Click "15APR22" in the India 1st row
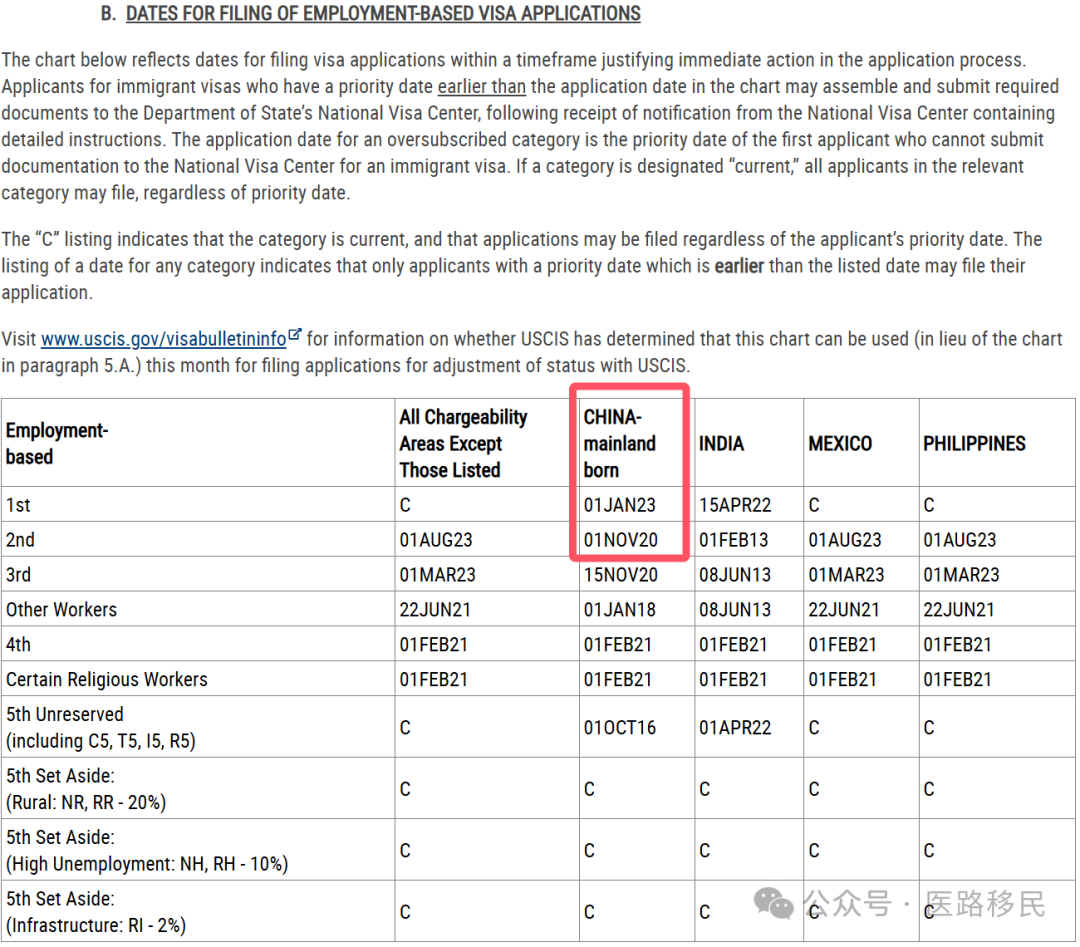The width and height of the screenshot is (1080, 947). pyautogui.click(x=735, y=505)
